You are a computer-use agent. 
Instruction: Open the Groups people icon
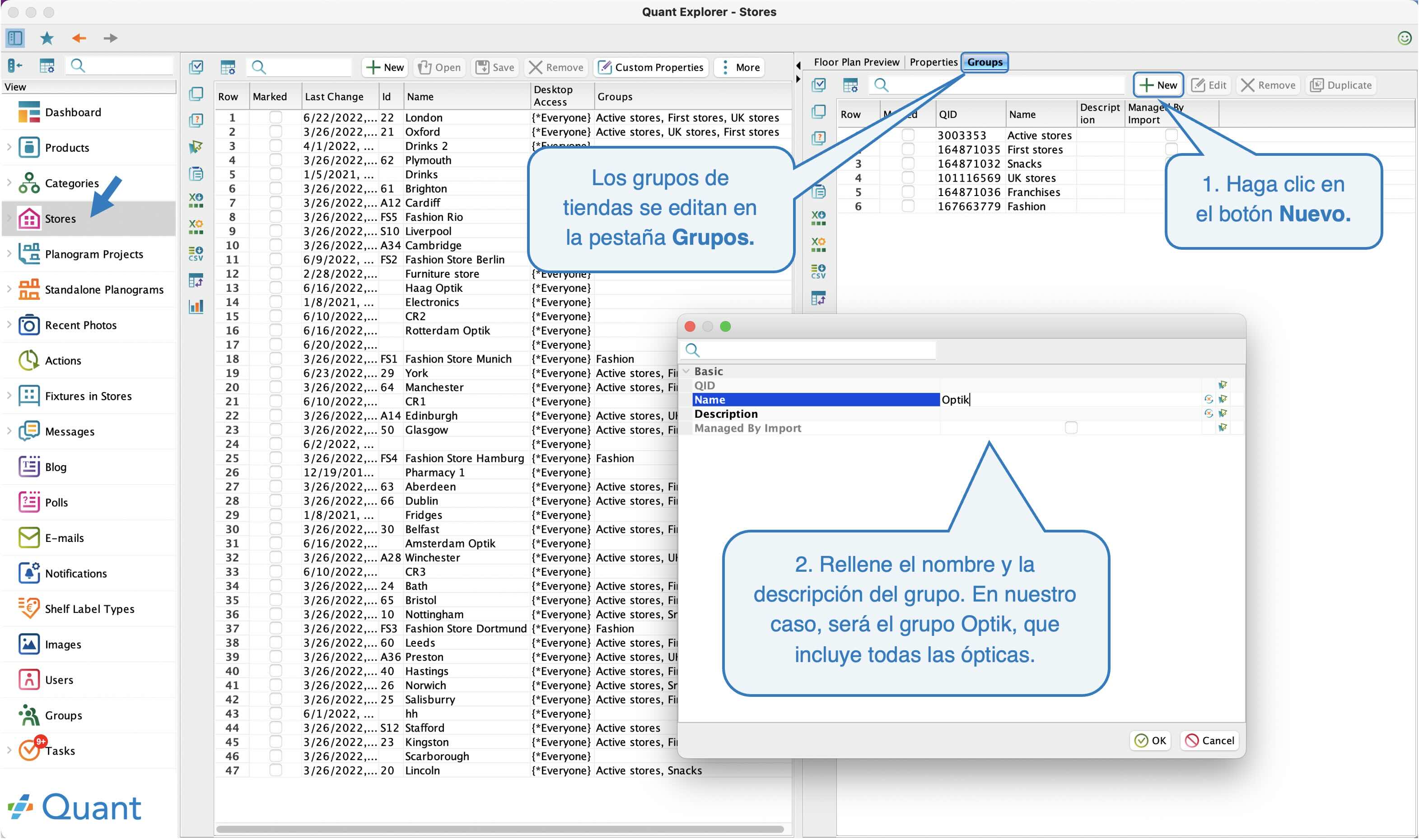pos(29,715)
